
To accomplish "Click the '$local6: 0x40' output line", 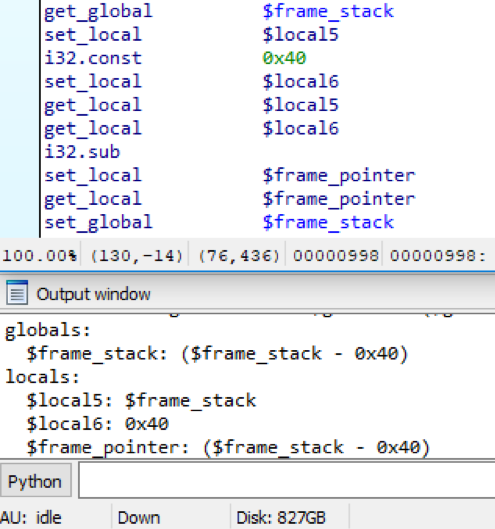I will pyautogui.click(x=97, y=424).
